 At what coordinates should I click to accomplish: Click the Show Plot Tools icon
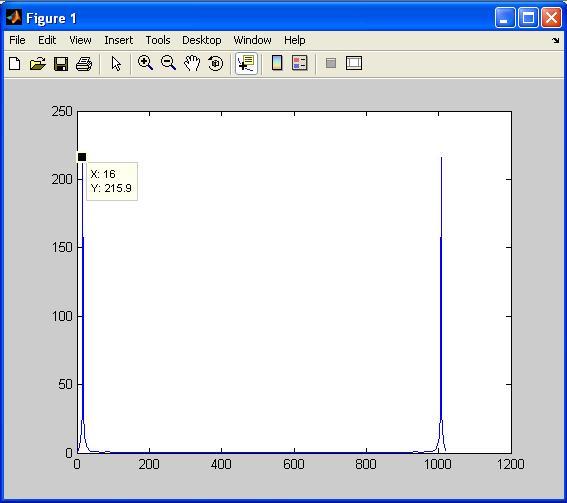354,63
